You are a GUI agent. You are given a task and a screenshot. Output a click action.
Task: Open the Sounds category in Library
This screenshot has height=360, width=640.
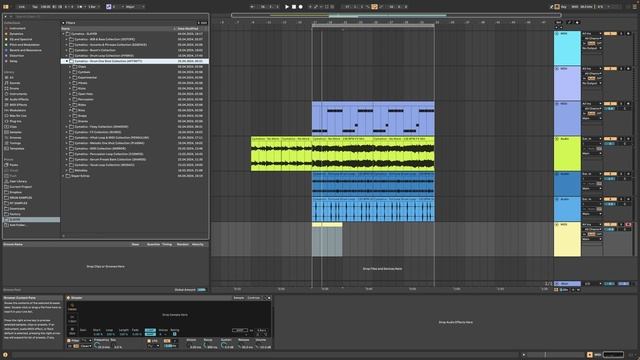(15, 83)
